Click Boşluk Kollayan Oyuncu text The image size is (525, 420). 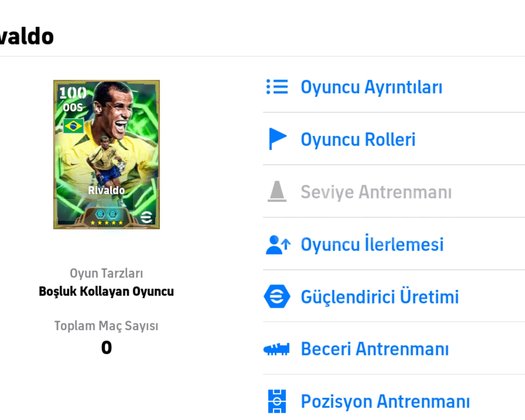106,291
